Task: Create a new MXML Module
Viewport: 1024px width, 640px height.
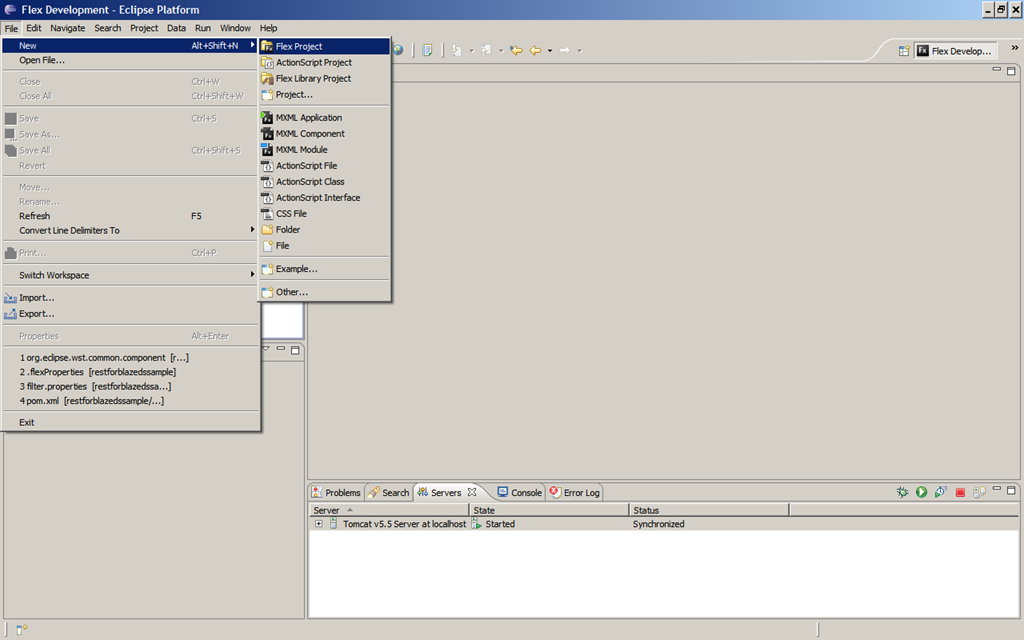Action: pos(325,150)
